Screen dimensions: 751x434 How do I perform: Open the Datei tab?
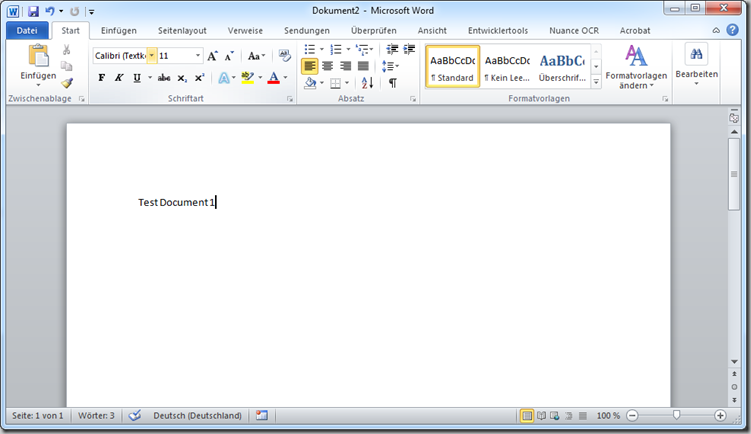coord(27,31)
